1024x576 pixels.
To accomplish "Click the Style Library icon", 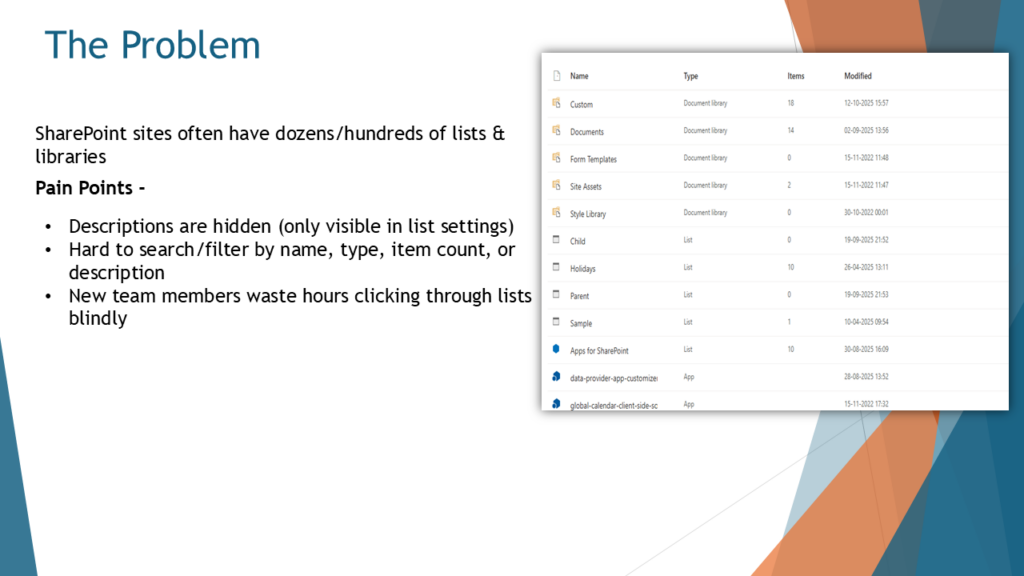I will (x=556, y=213).
